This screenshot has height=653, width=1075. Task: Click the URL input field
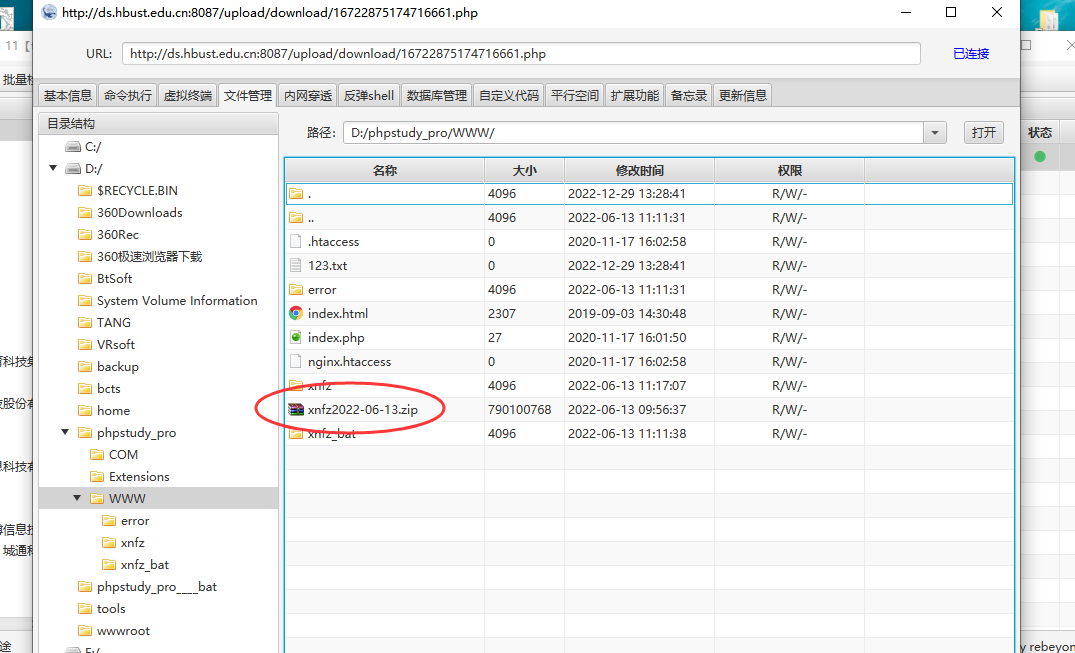(x=521, y=54)
